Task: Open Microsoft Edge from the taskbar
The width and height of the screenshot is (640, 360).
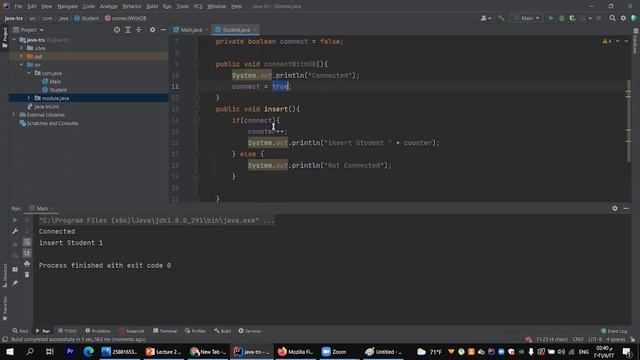Action: click(88, 351)
